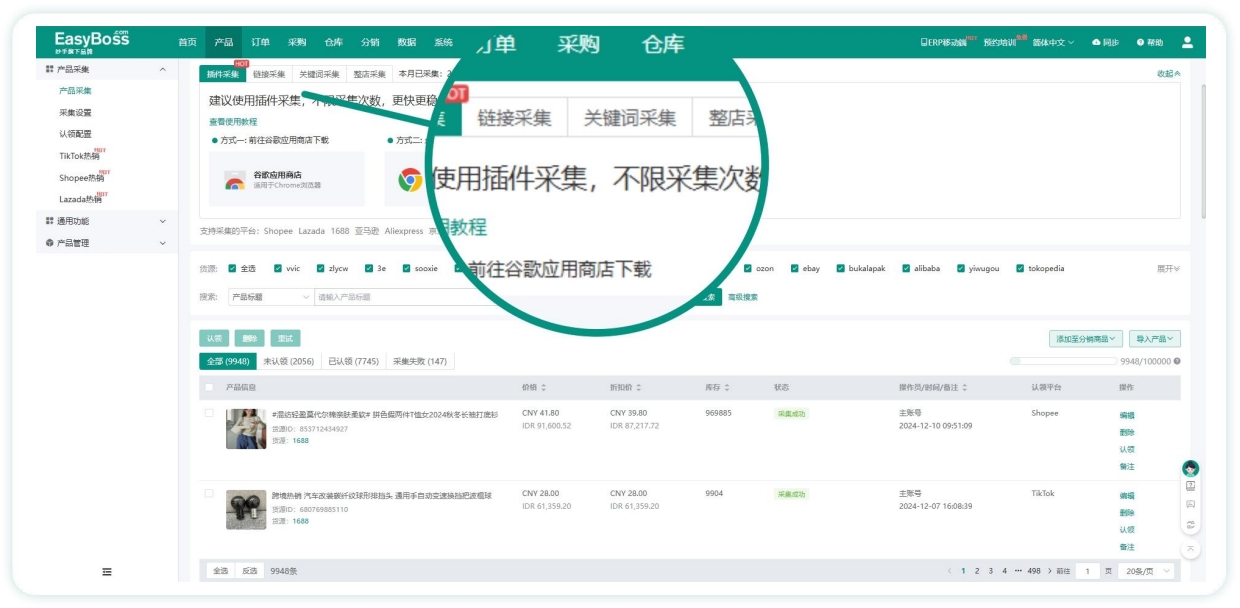Click the help question mark icon
This screenshot has height=608, width=1240.
point(1140,42)
